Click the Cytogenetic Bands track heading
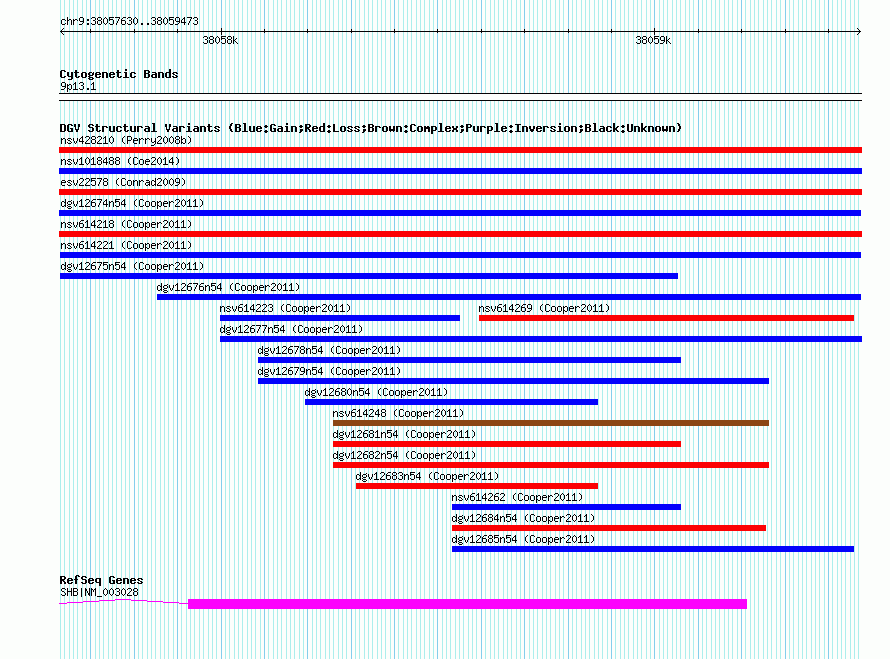 point(119,74)
